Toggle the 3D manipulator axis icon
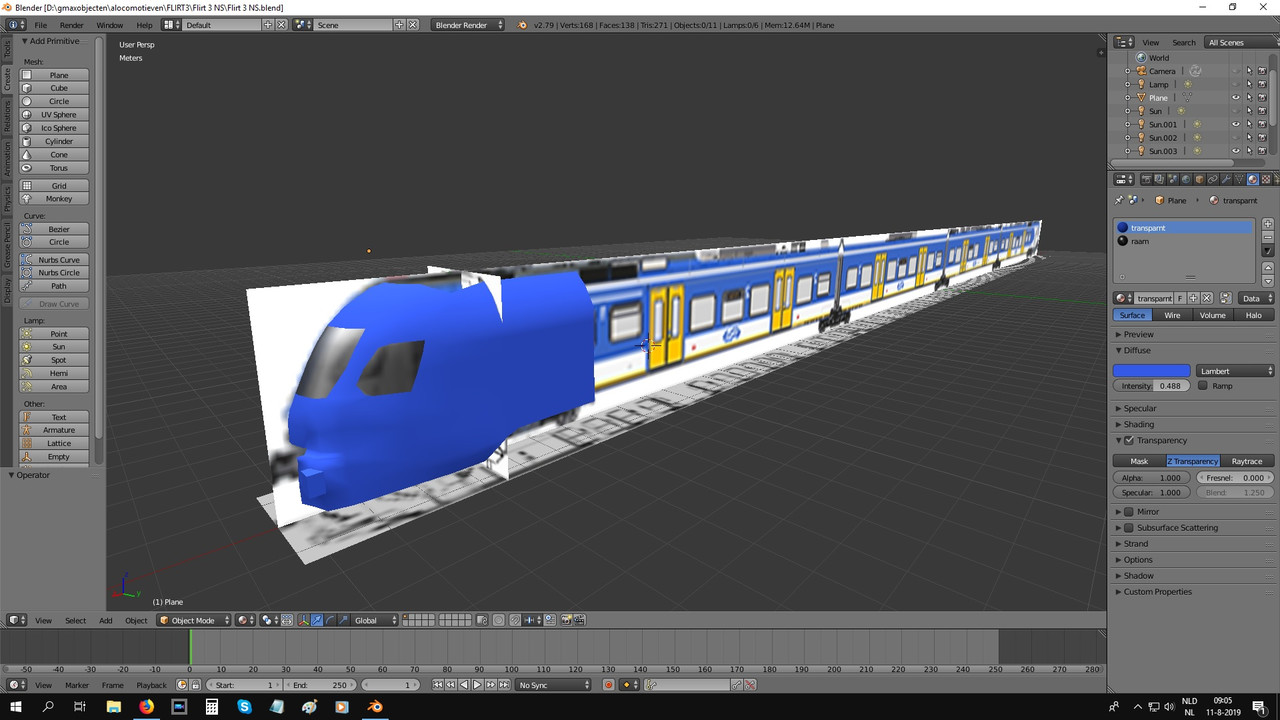Screen dimensions: 1280x720 [304, 620]
